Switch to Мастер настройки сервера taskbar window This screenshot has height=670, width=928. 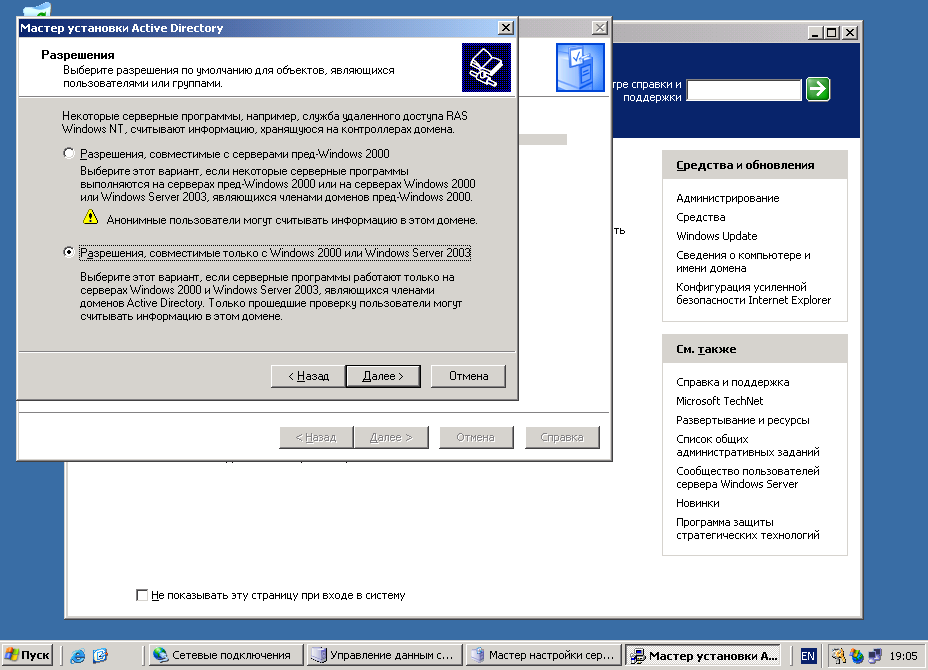tap(543, 655)
